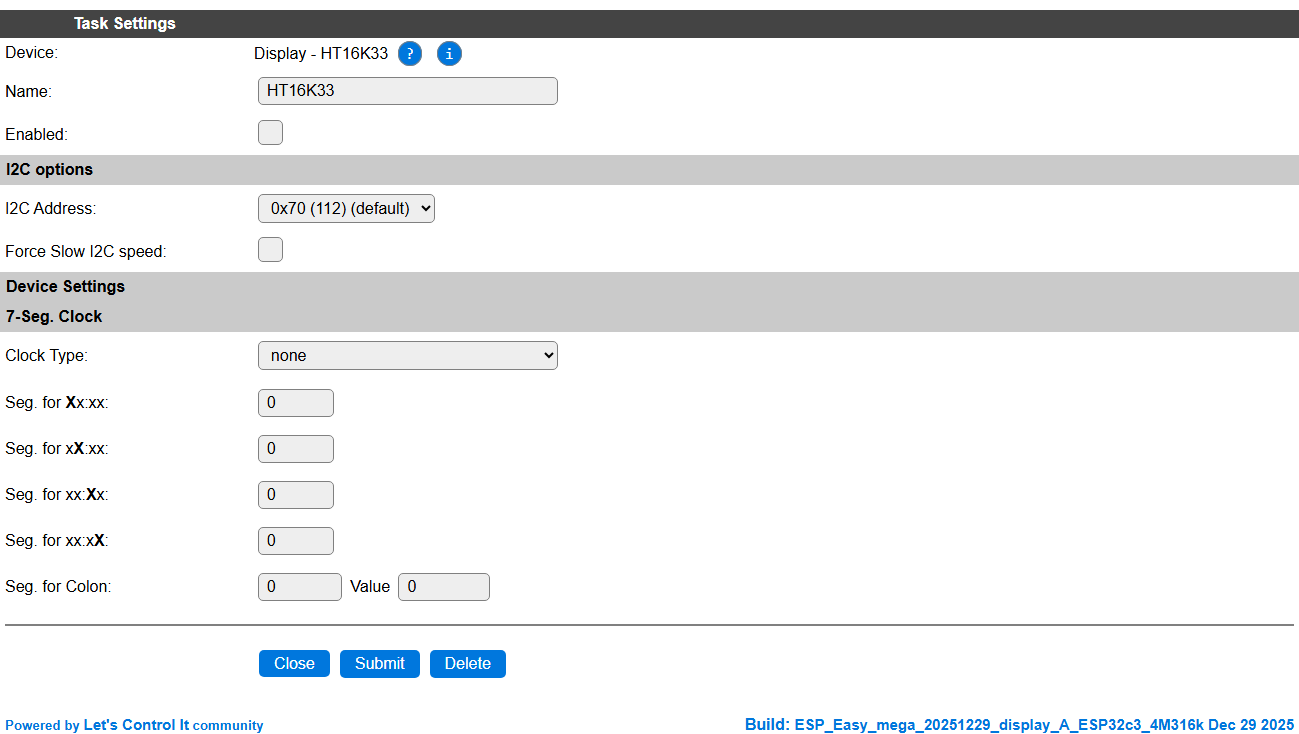The width and height of the screenshot is (1299, 734).
Task: Click the Name: label
Action: (x=28, y=92)
